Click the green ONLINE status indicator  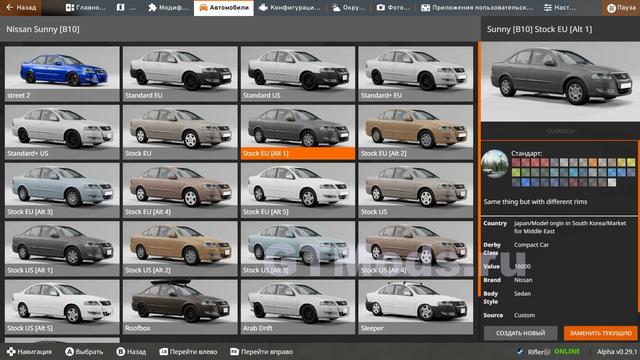pos(567,351)
